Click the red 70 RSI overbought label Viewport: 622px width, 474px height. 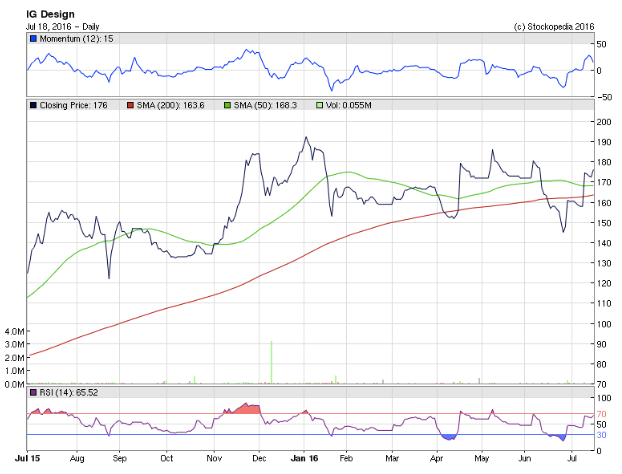point(601,414)
